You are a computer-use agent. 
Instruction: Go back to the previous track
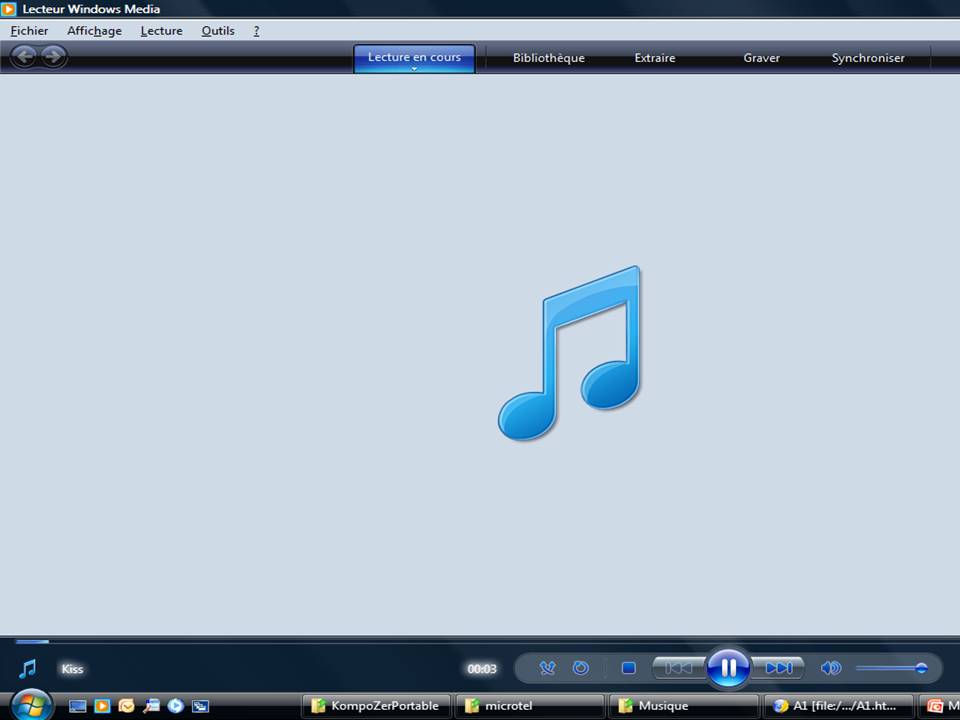678,668
